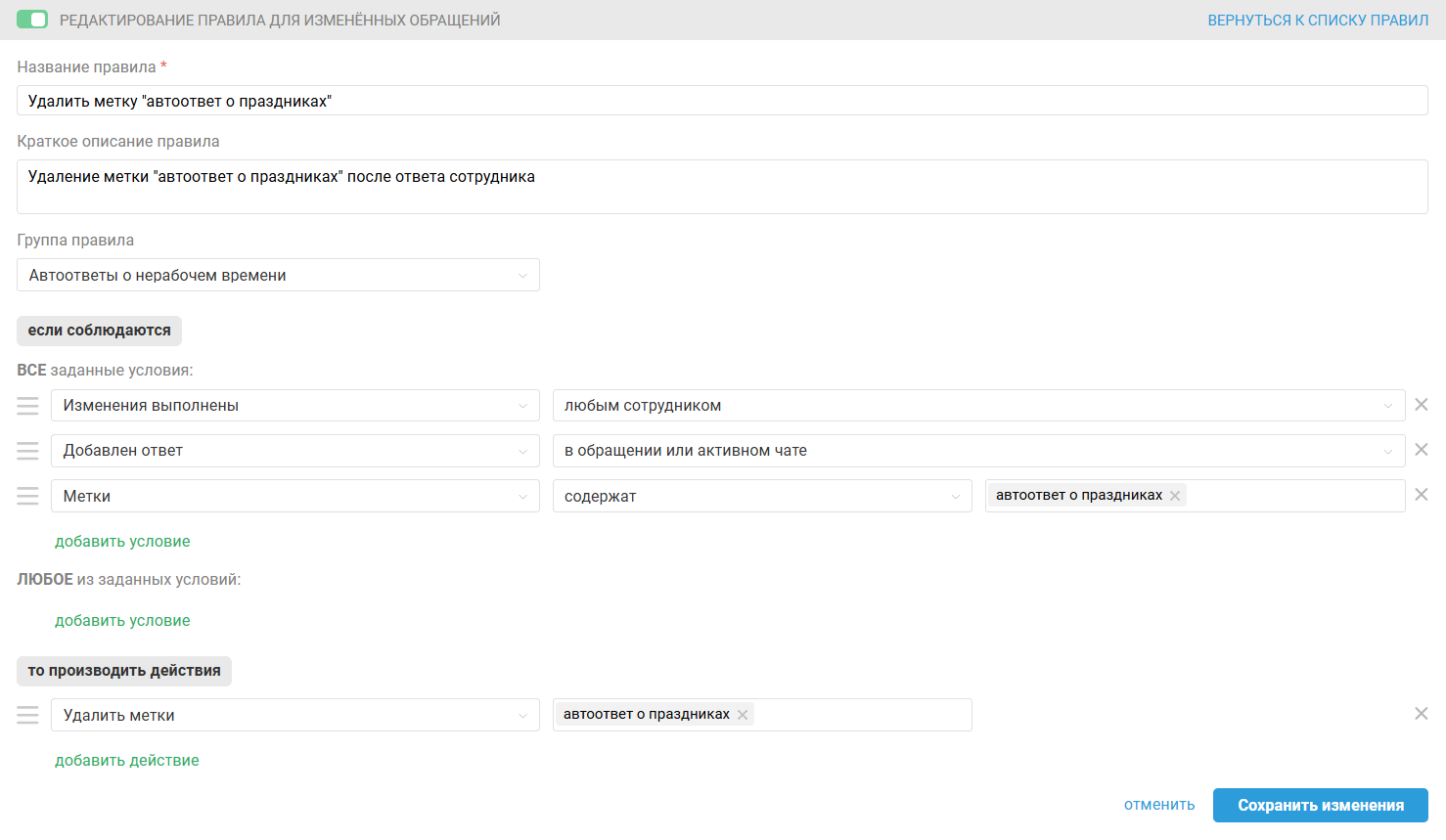Open the 'Удалить метки' action dropdown
Screen dimensions: 1446x840
(x=295, y=715)
